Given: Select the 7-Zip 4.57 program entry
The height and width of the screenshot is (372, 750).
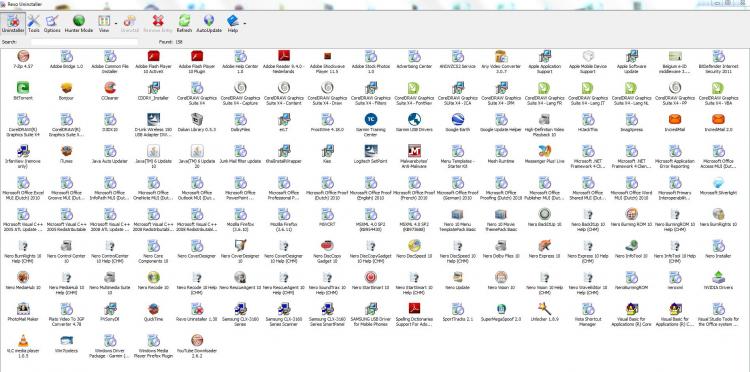Looking at the screenshot, I should point(23,59).
